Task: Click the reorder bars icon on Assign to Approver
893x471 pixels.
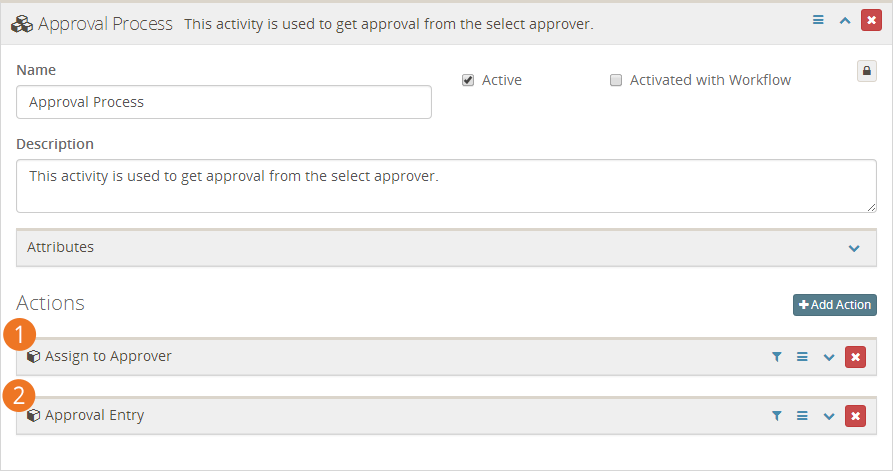Action: 802,357
